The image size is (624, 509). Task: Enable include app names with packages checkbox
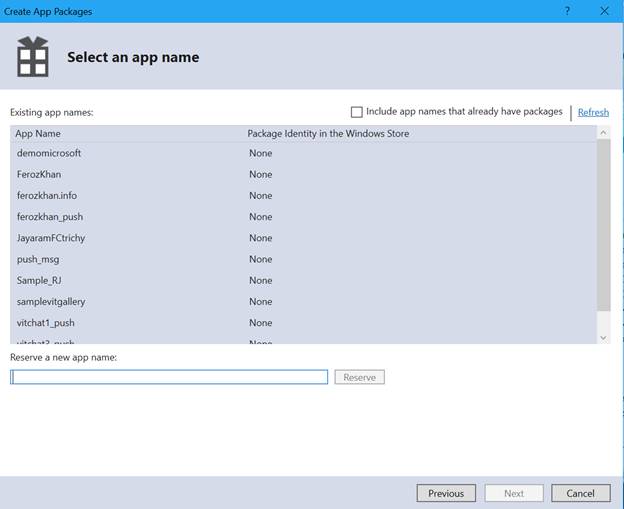(357, 112)
